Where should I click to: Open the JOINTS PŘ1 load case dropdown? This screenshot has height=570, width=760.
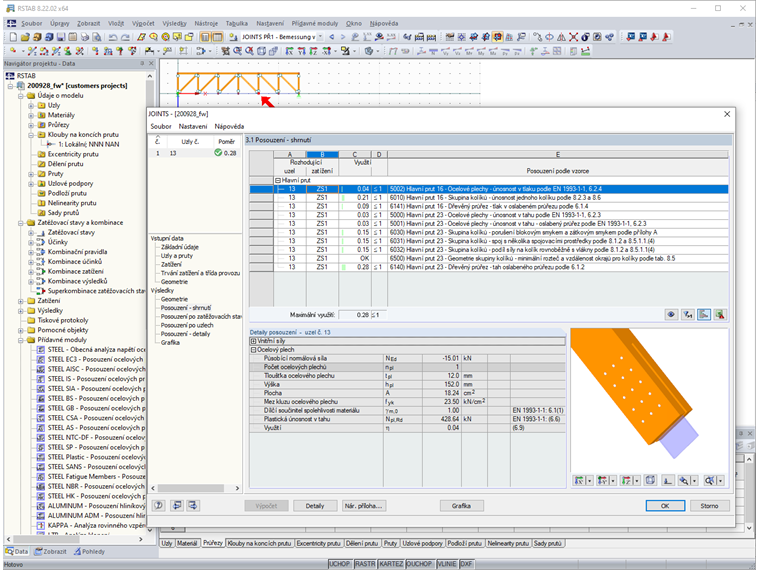pos(320,37)
